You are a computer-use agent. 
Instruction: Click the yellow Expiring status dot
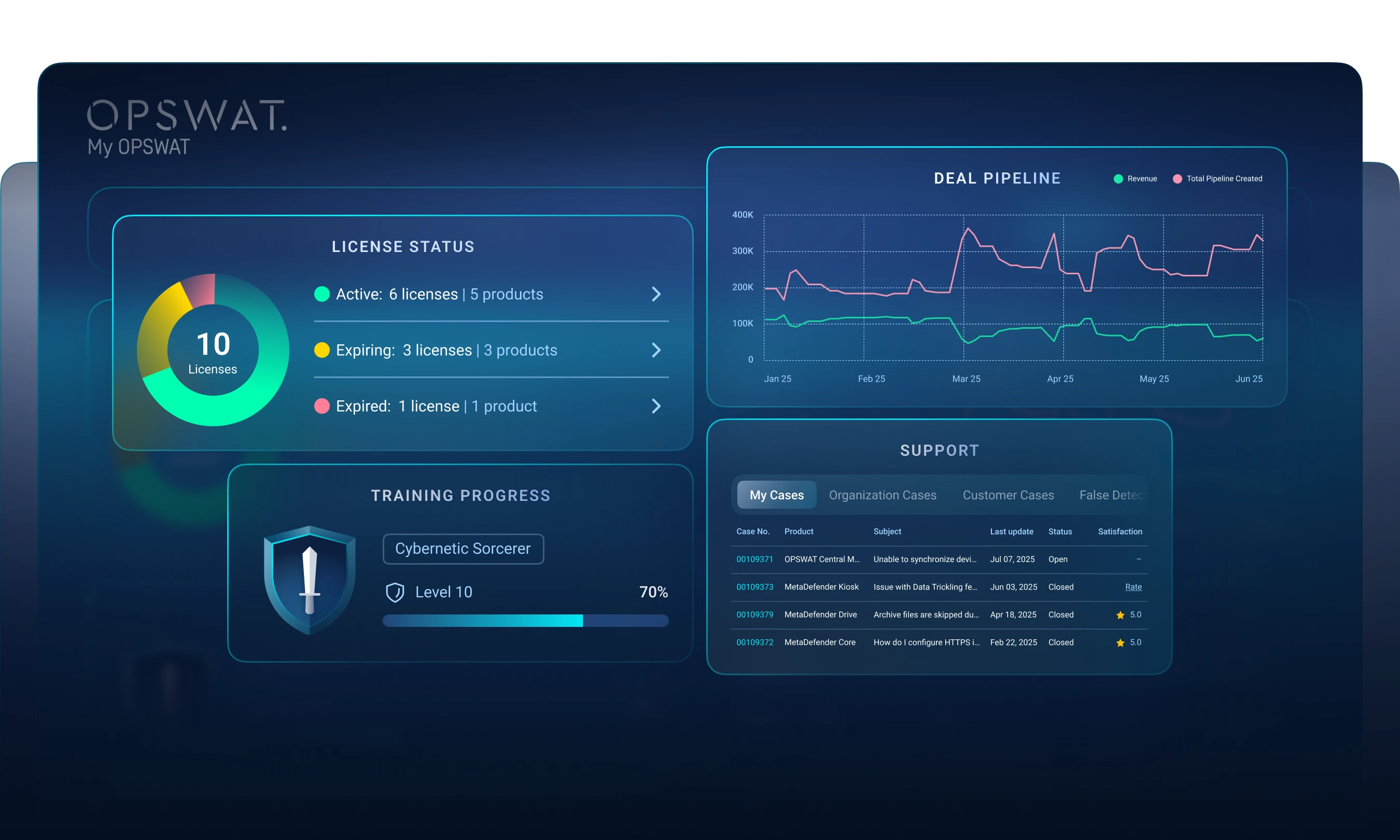(x=322, y=351)
